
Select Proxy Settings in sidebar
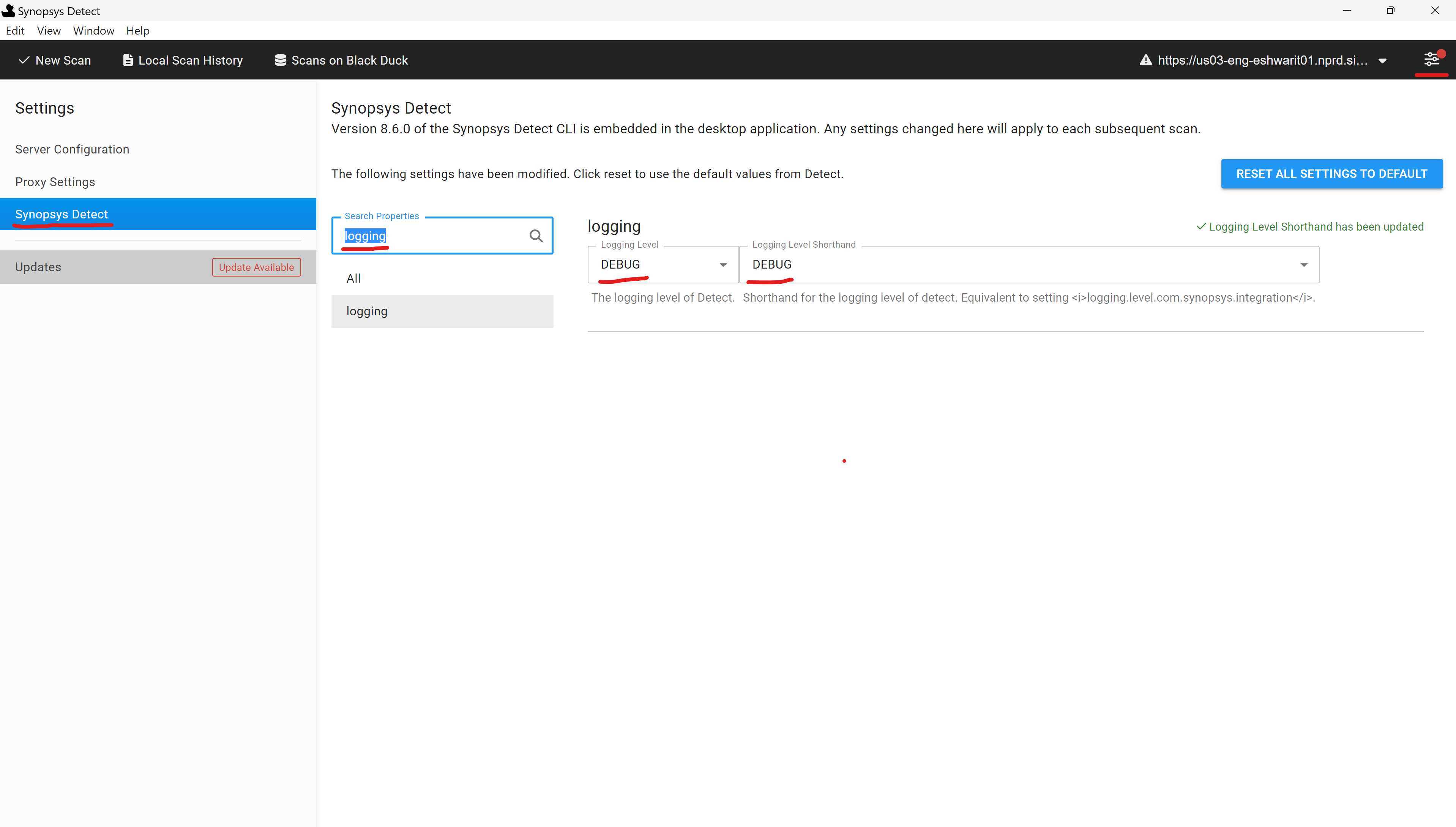(158, 182)
